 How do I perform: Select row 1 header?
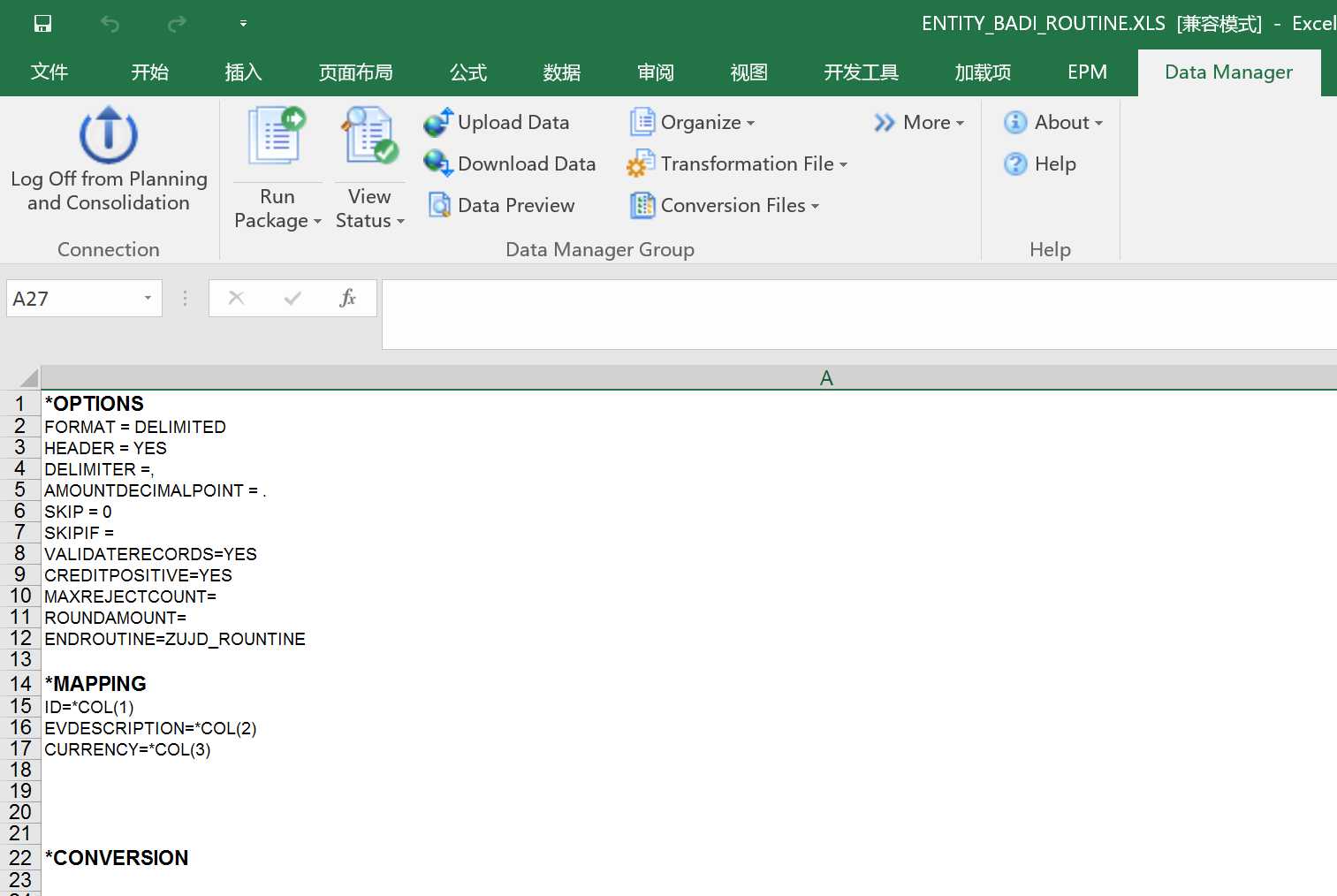coord(20,404)
